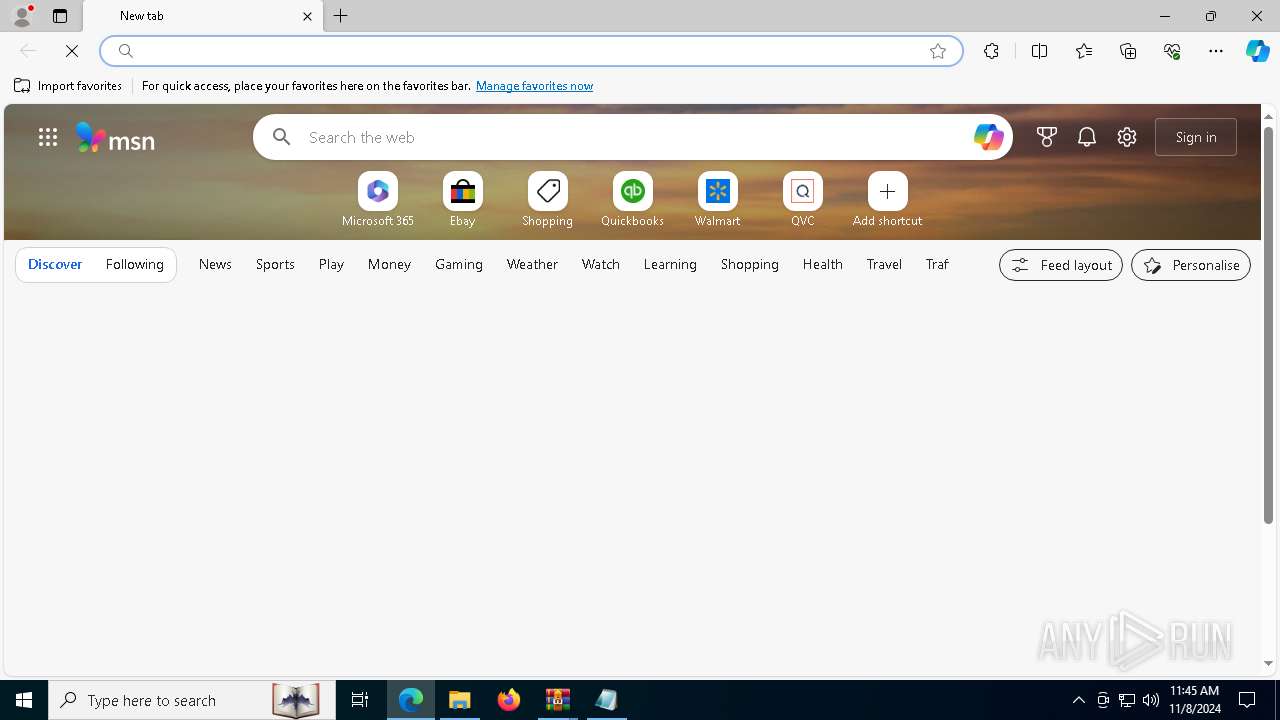Screen dimensions: 1280x720
Task: Open the Shopping shortcut tile
Action: tap(548, 200)
